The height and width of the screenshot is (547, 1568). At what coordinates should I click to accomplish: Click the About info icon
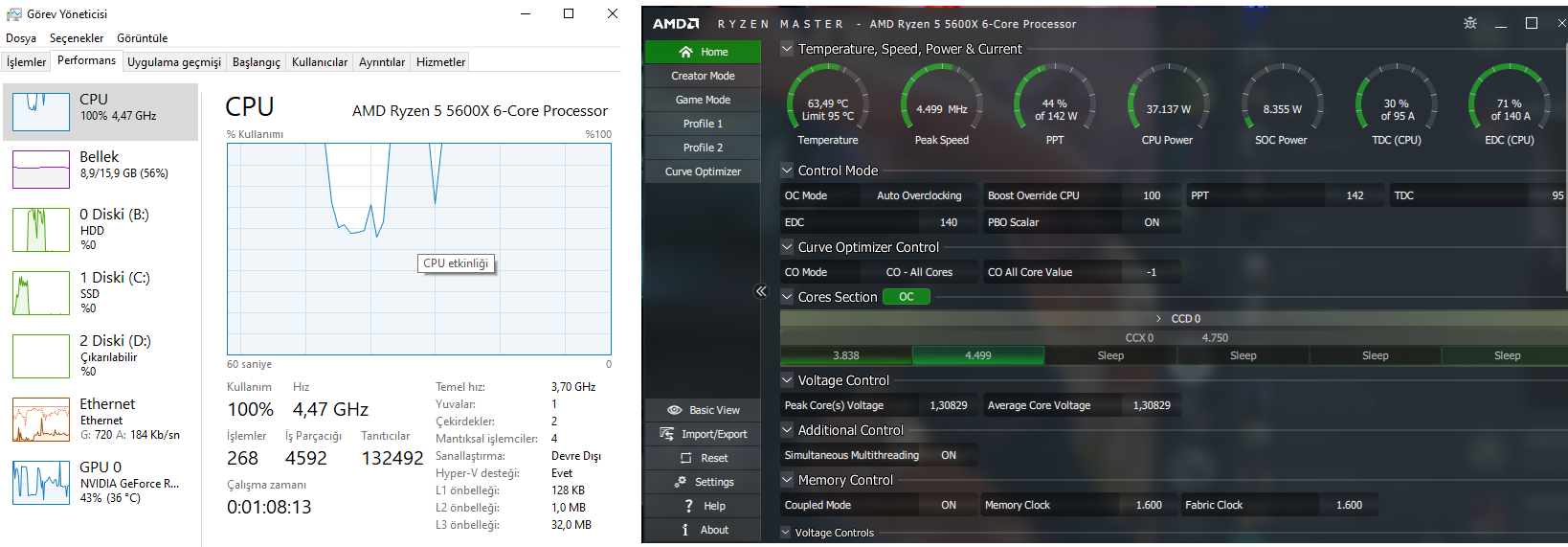pos(685,530)
